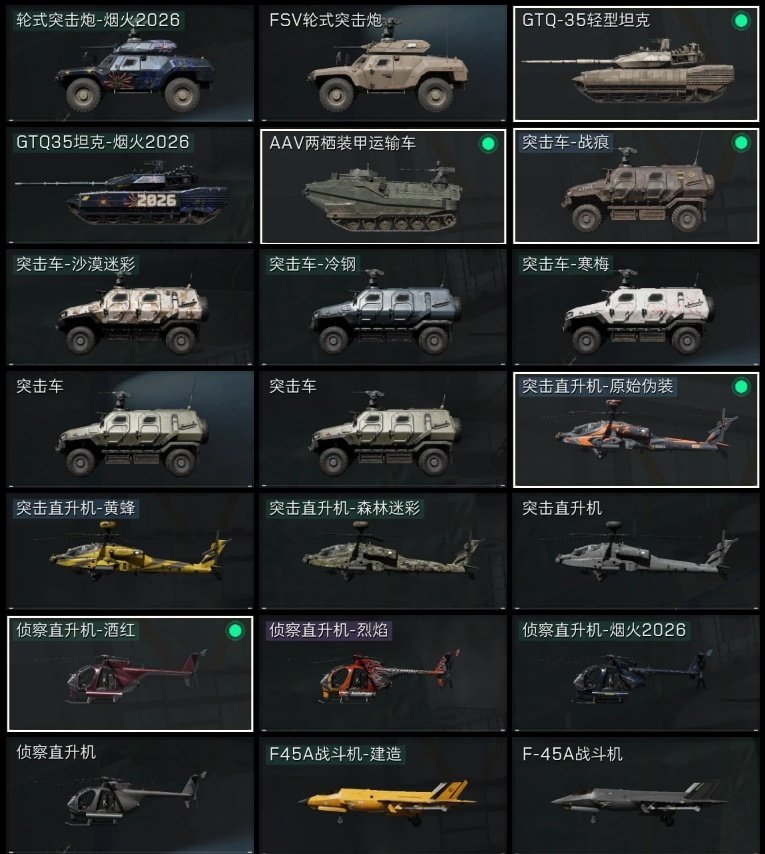The image size is (765, 854).
Task: Select the 轮式突击炮-烟火2026 vehicle skin
Action: (x=130, y=63)
